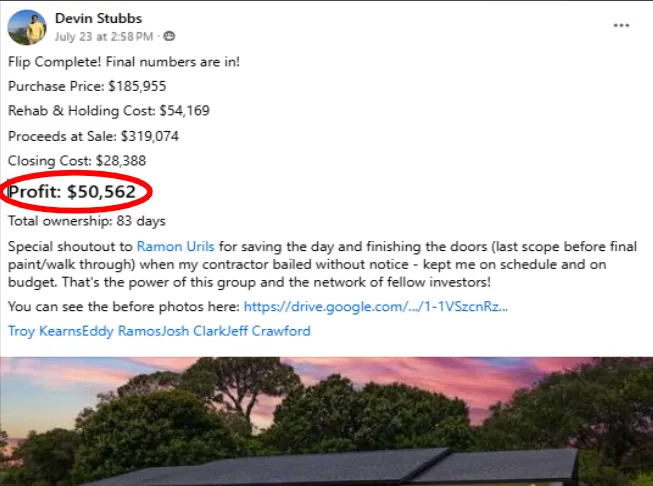Click the Total ownership: 83 days text

point(87,221)
